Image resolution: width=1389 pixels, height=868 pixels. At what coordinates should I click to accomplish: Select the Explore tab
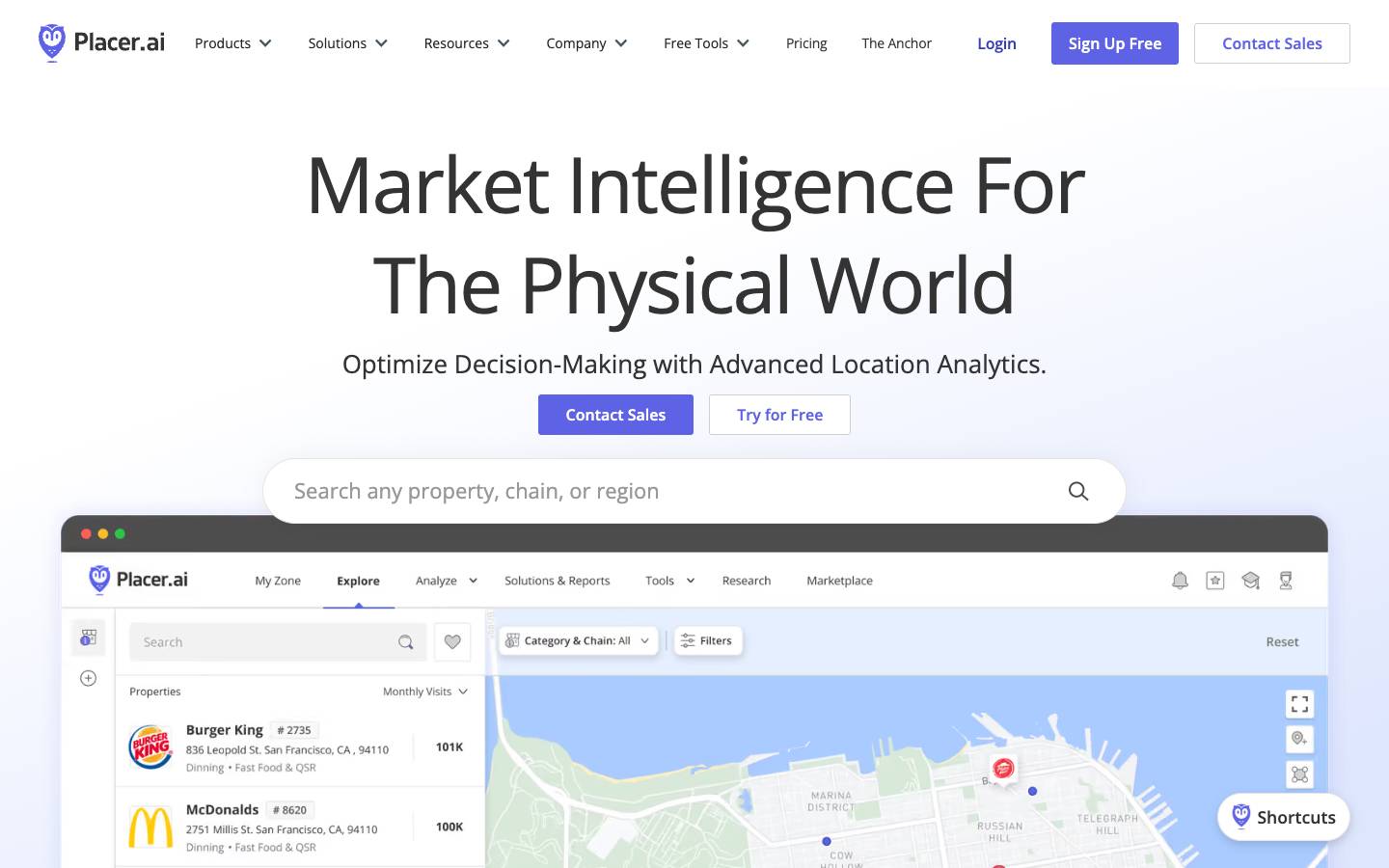click(x=358, y=581)
